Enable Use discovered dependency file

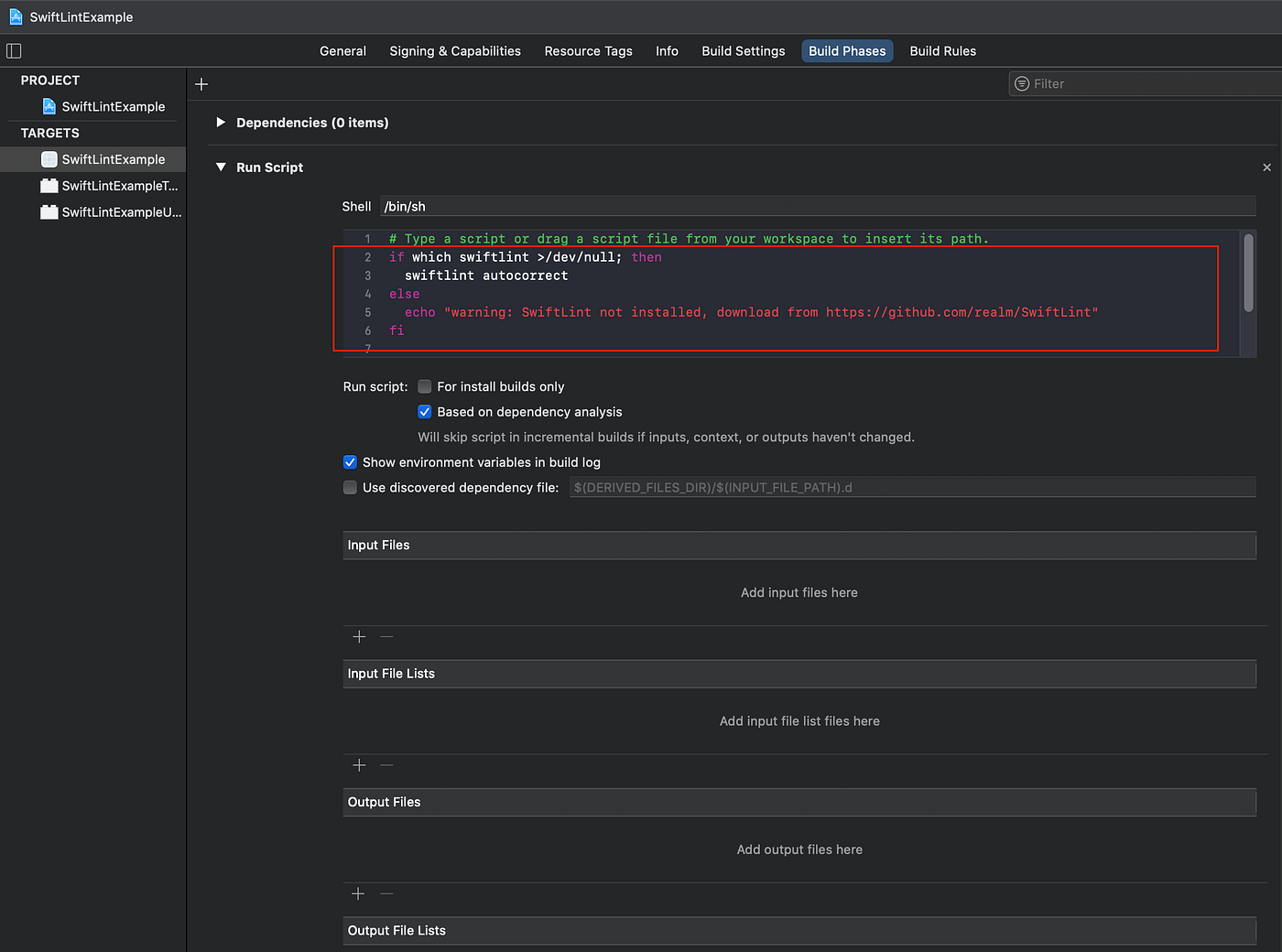[350, 487]
